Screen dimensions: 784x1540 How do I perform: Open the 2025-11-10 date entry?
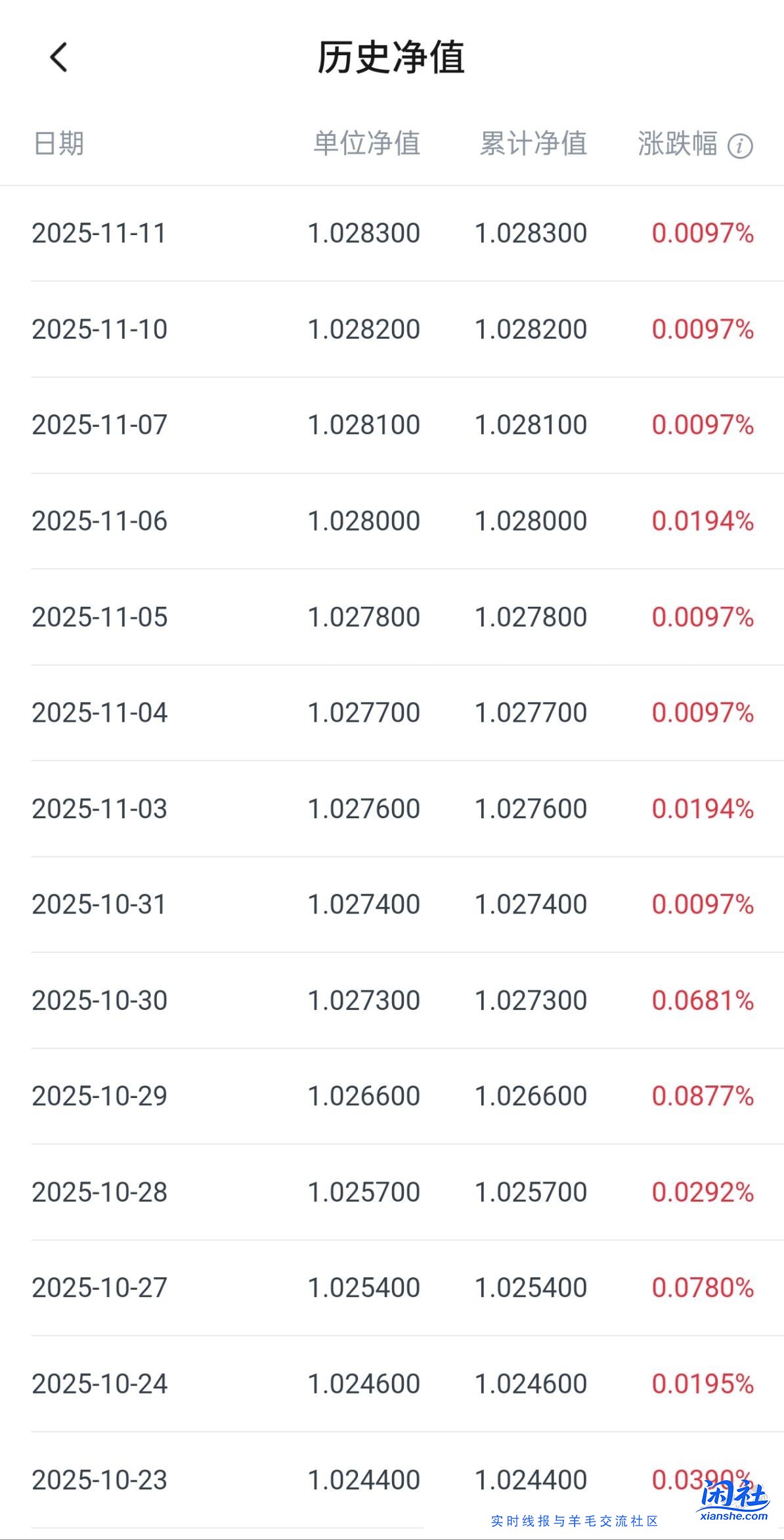click(x=100, y=330)
